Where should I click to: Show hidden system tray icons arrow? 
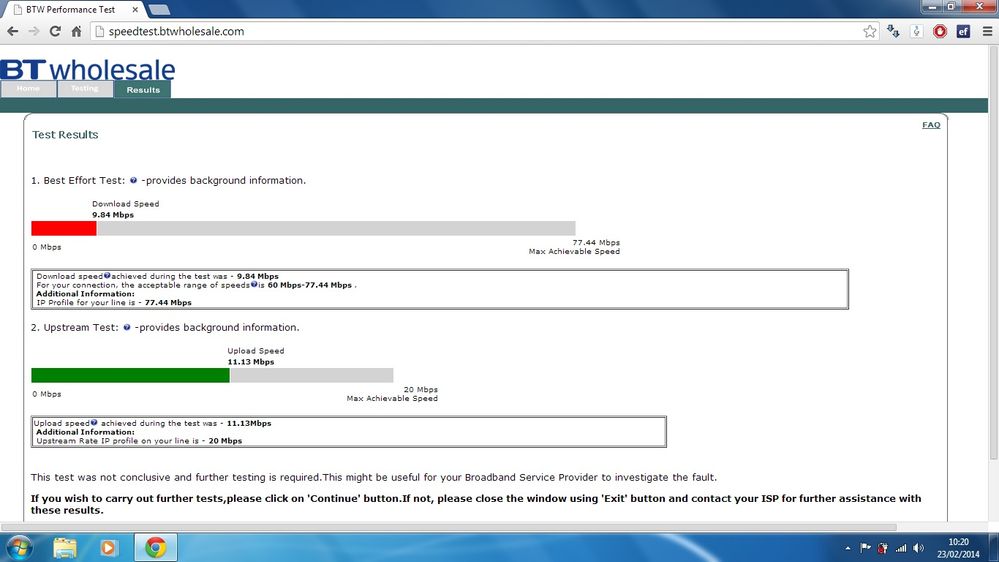pyautogui.click(x=847, y=548)
